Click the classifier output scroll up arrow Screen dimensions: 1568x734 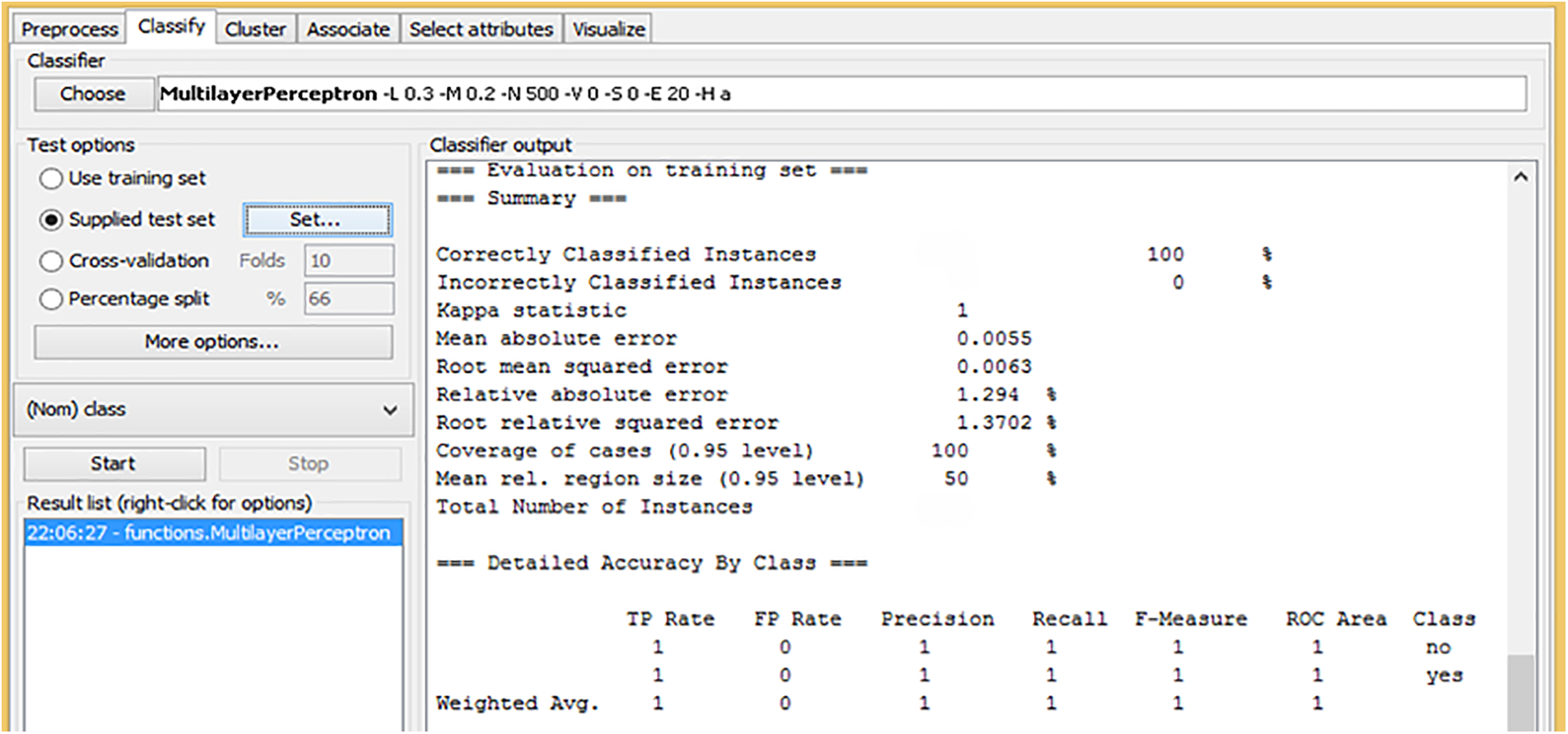pyautogui.click(x=1520, y=177)
